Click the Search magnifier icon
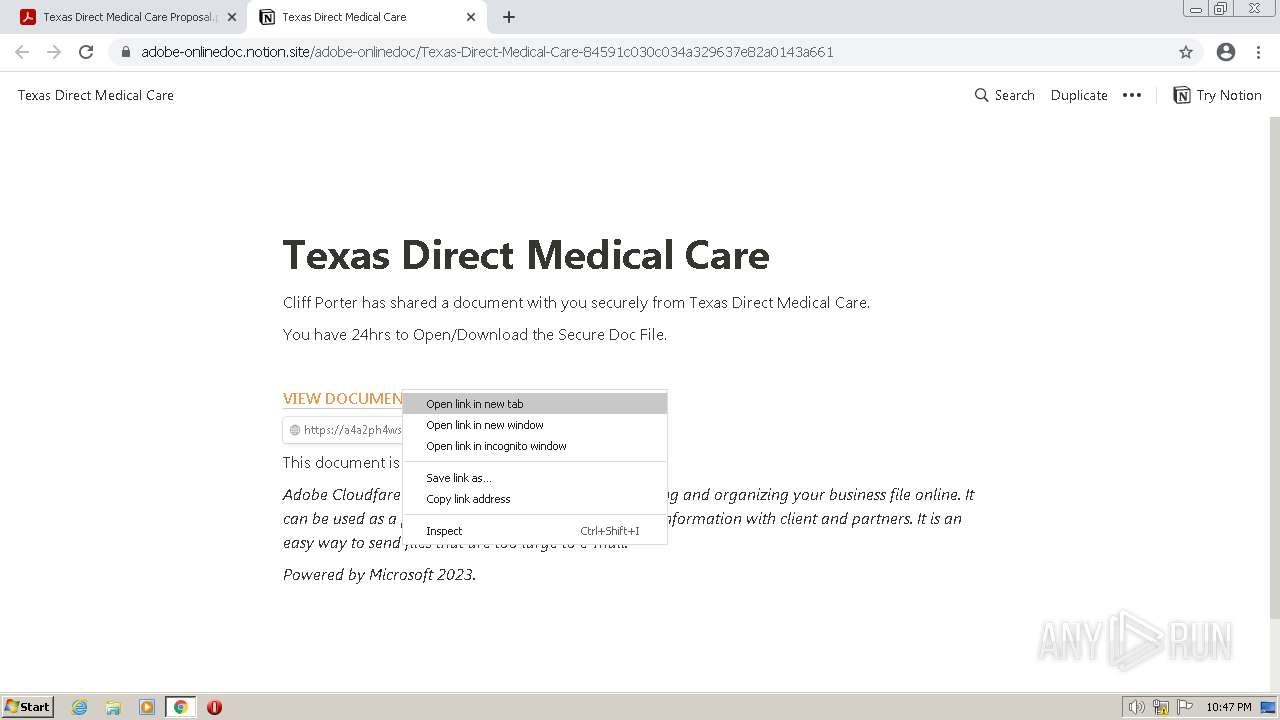The height and width of the screenshot is (720, 1280). (x=981, y=95)
